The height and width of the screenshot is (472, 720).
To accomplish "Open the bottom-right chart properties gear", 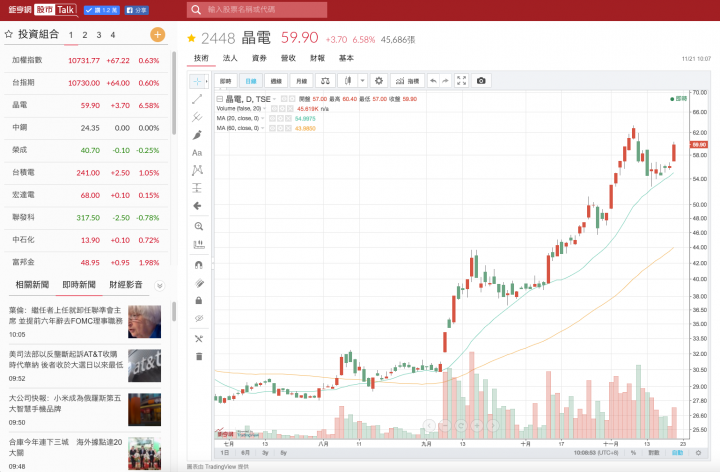I will click(698, 453).
